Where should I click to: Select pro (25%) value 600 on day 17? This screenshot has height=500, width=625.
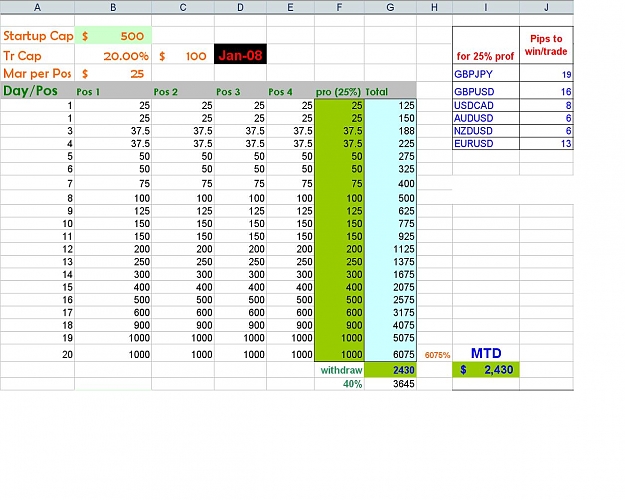click(x=339, y=312)
